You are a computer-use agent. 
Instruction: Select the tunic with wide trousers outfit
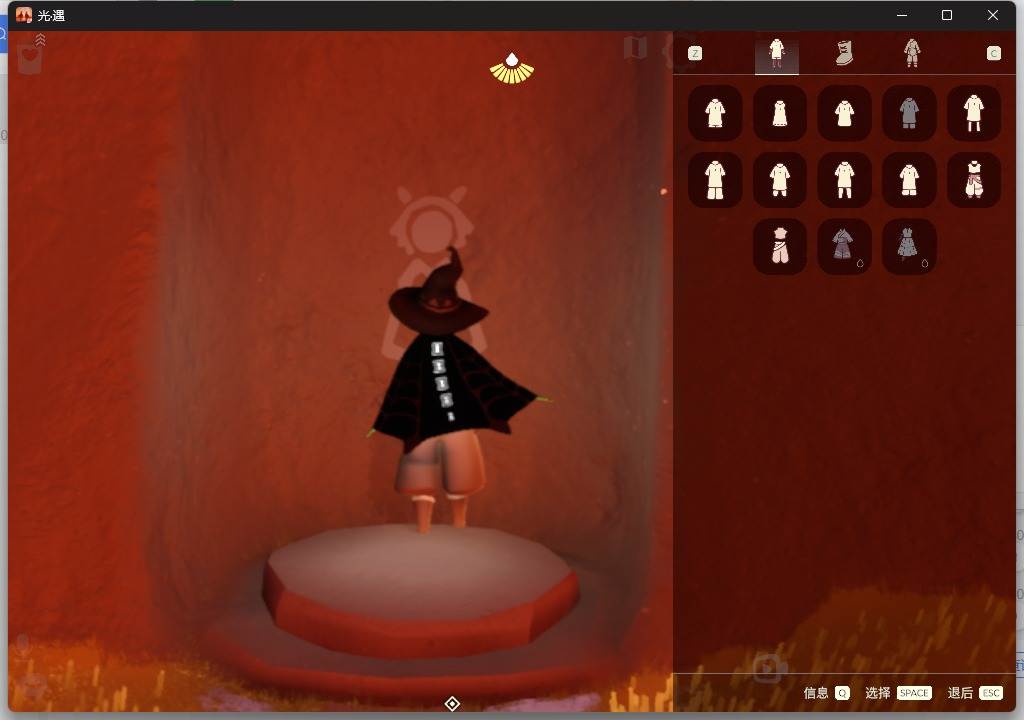click(x=715, y=180)
